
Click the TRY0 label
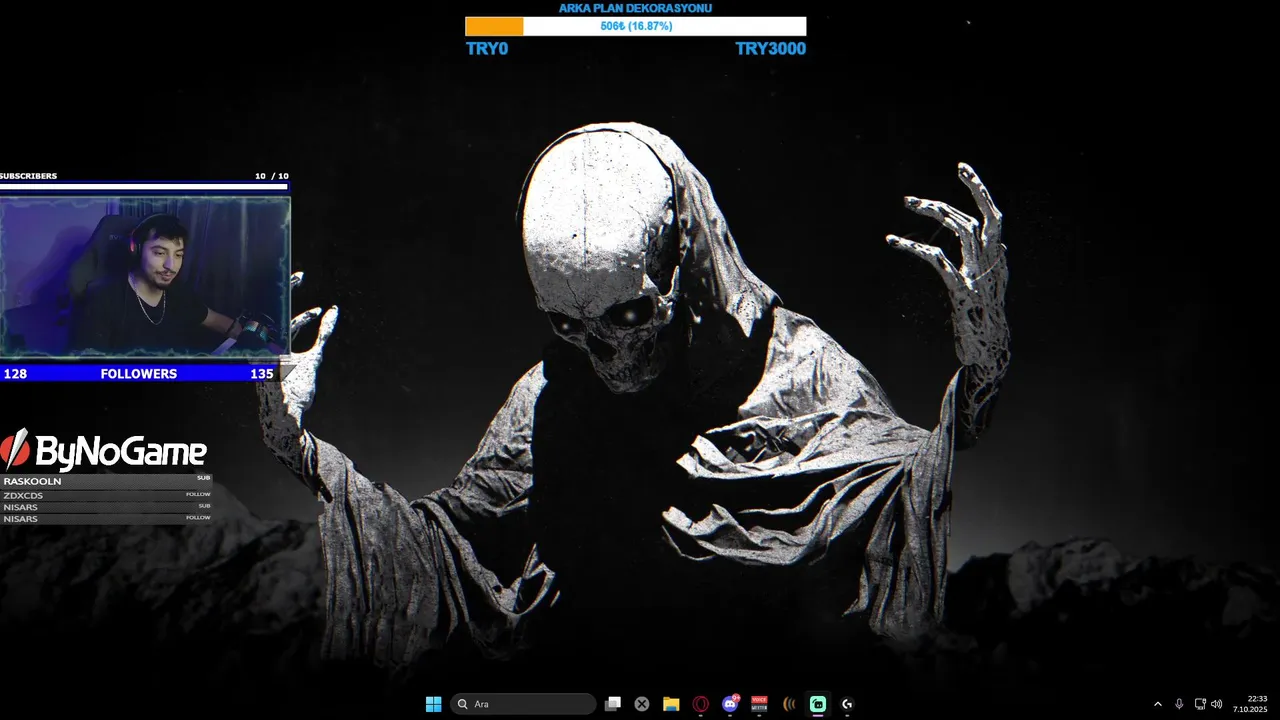487,48
